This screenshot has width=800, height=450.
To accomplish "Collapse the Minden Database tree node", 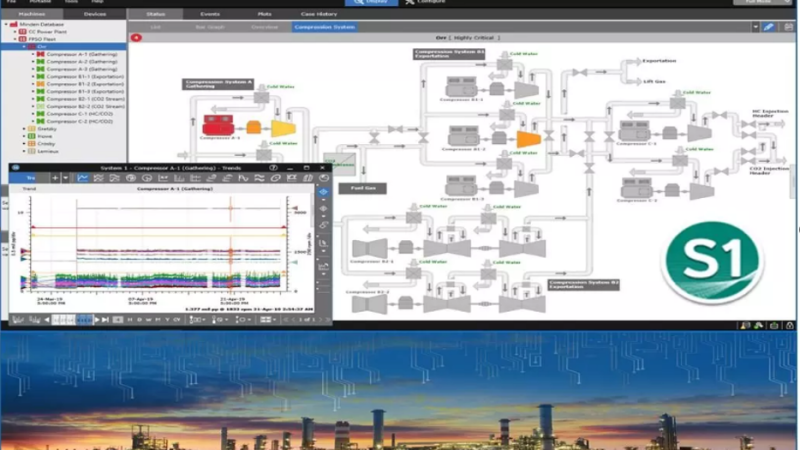I will [x=5, y=26].
